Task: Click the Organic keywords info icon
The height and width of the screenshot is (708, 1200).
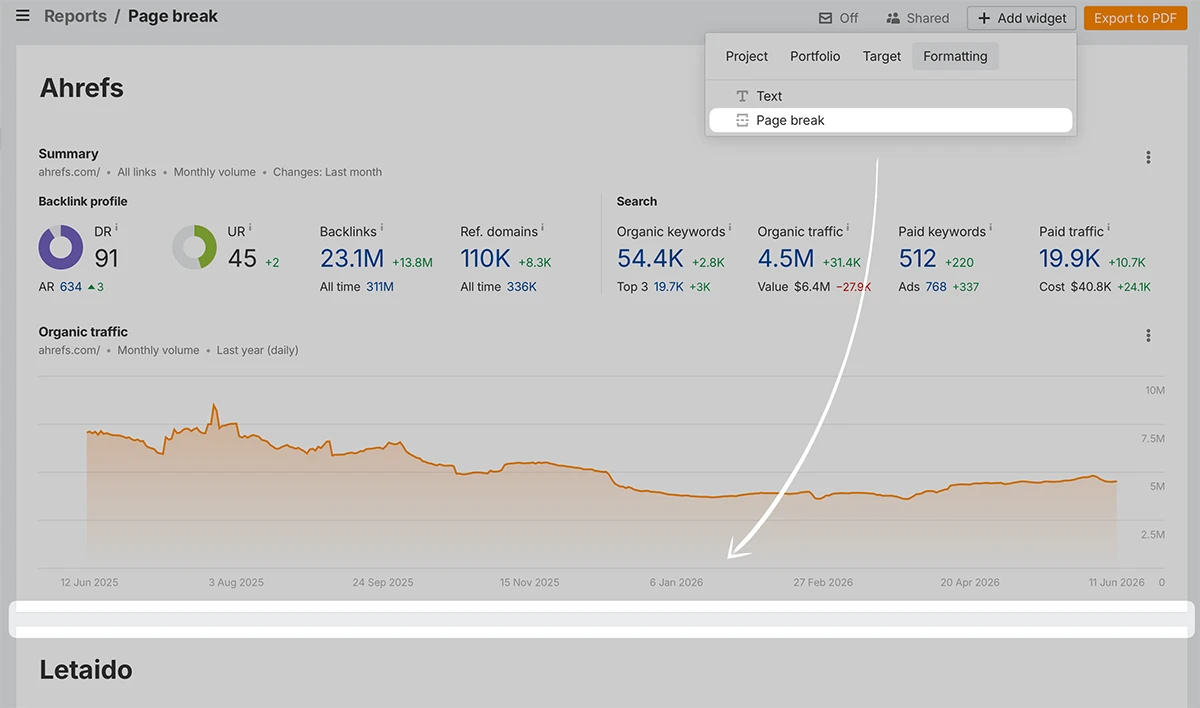Action: coord(730,228)
